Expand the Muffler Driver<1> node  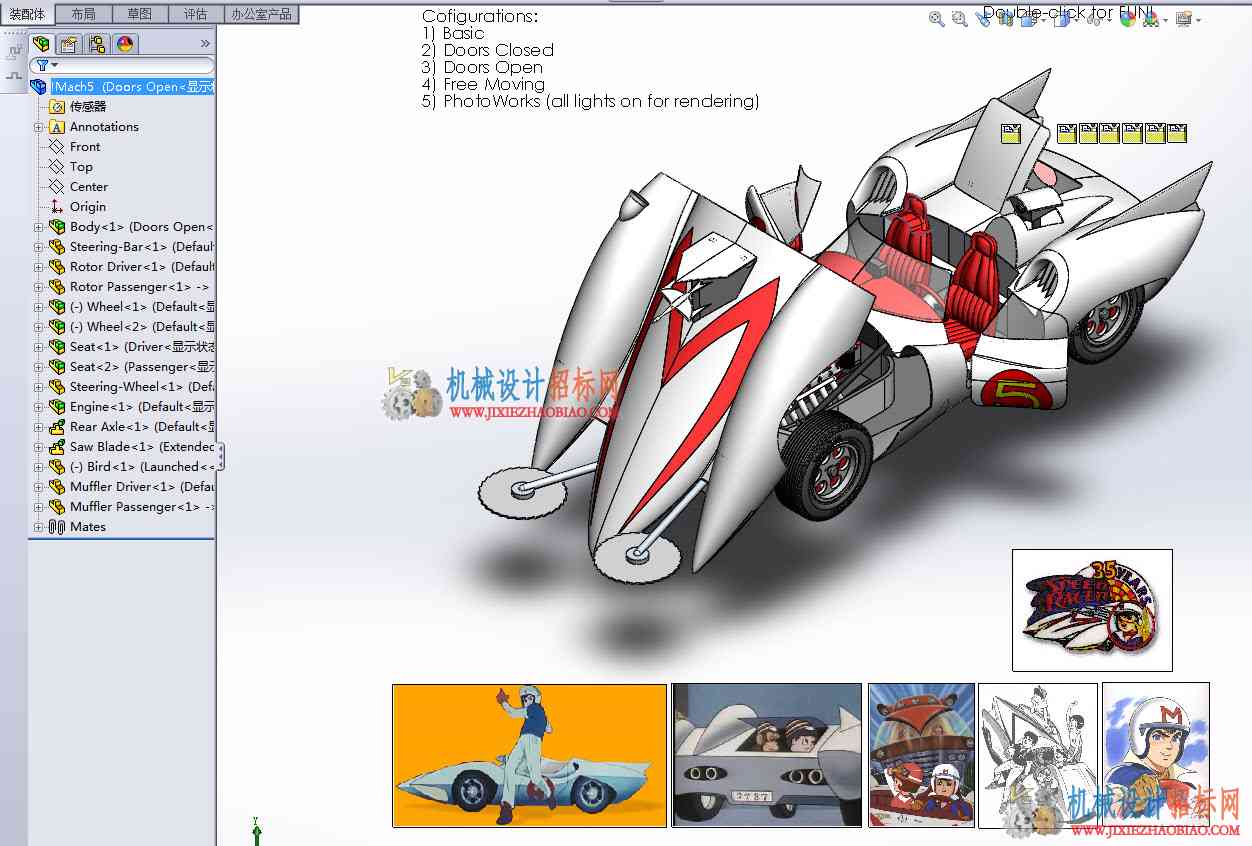[39, 487]
